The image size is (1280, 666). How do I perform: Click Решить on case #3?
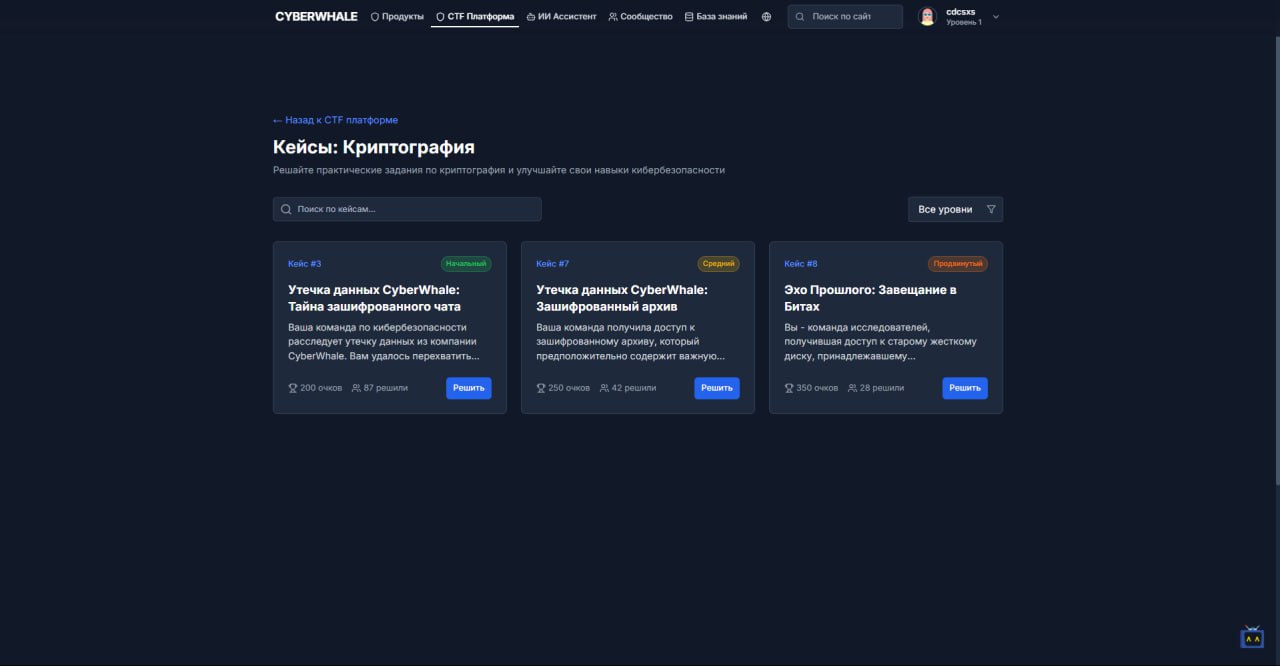[469, 388]
